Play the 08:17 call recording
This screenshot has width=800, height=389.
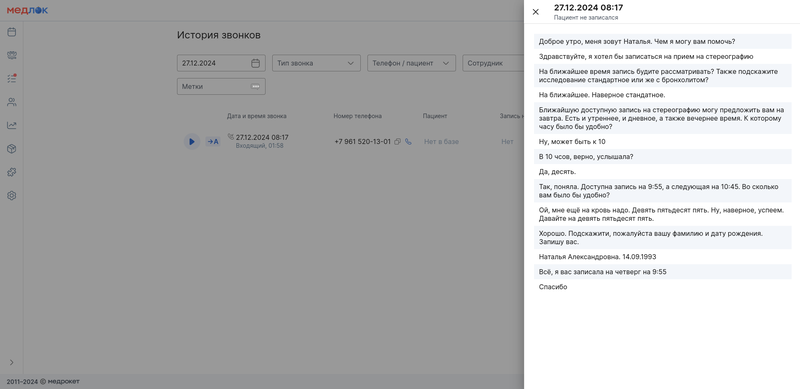click(191, 141)
